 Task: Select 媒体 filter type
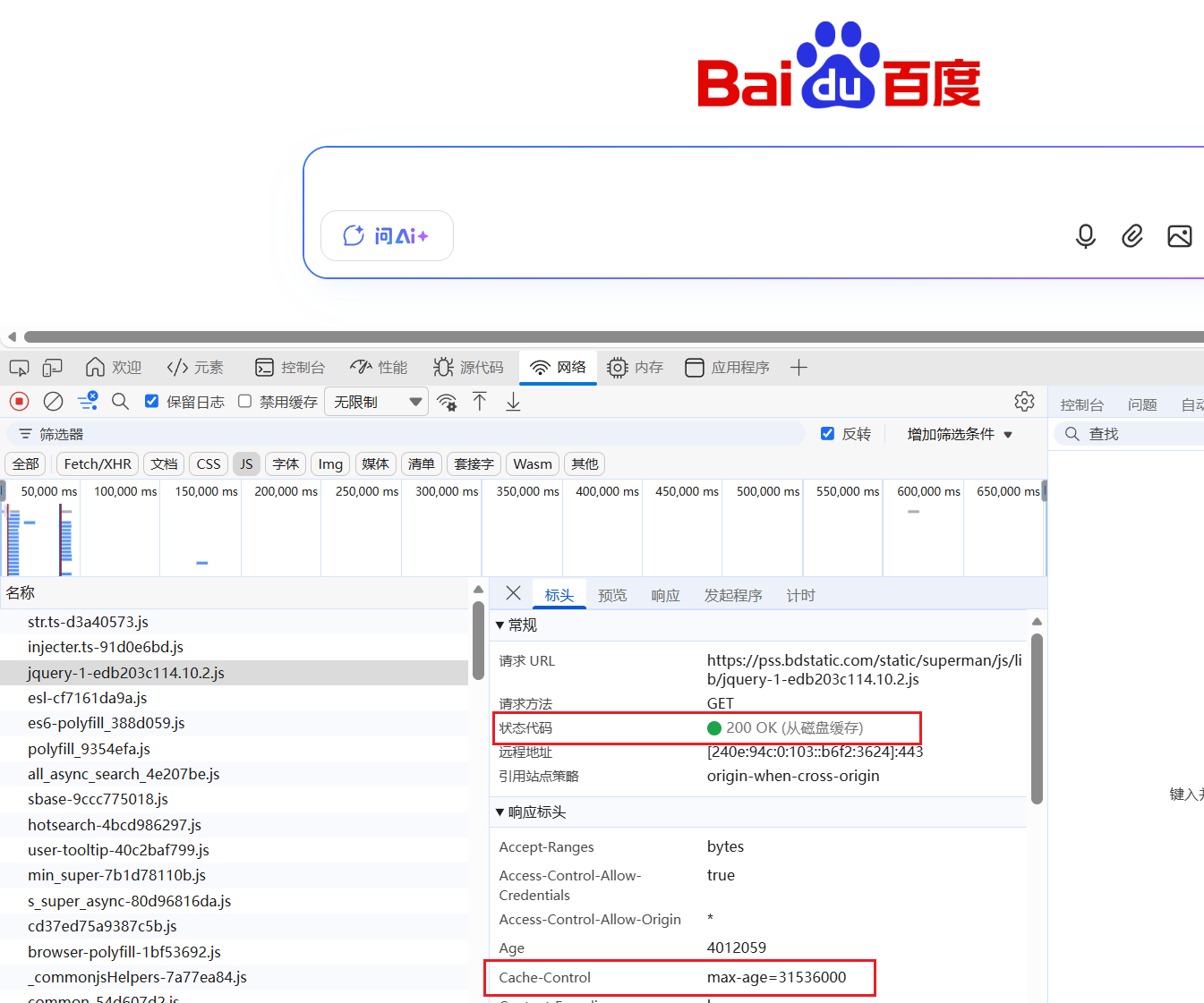(x=375, y=464)
